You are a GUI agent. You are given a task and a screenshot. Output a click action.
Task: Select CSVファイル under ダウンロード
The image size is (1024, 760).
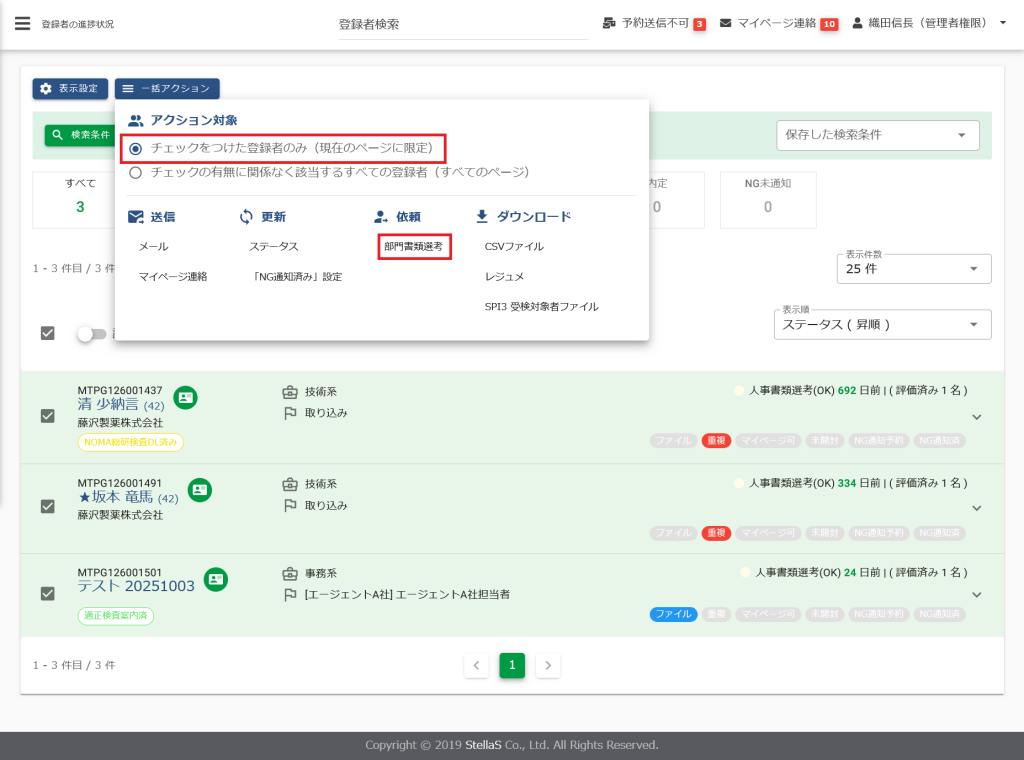tap(514, 246)
